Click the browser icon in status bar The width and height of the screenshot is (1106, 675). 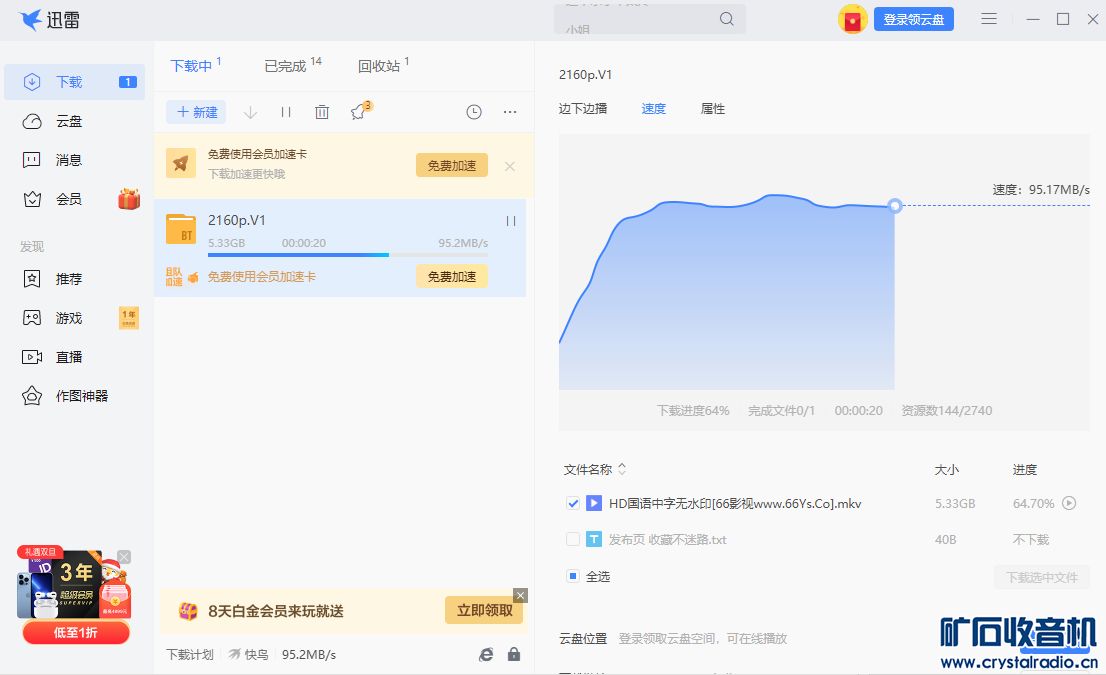pos(486,654)
